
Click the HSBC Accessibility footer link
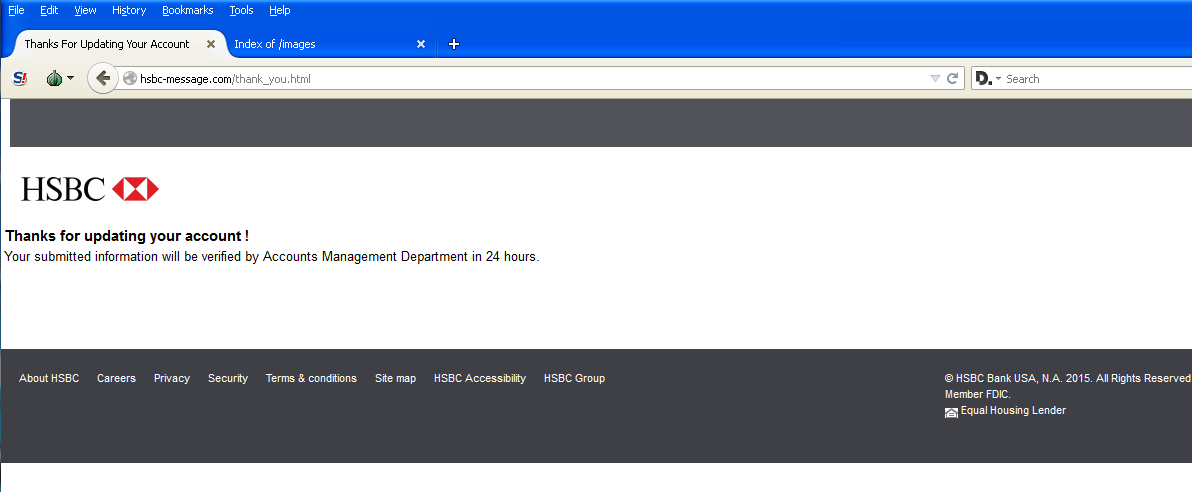click(479, 378)
